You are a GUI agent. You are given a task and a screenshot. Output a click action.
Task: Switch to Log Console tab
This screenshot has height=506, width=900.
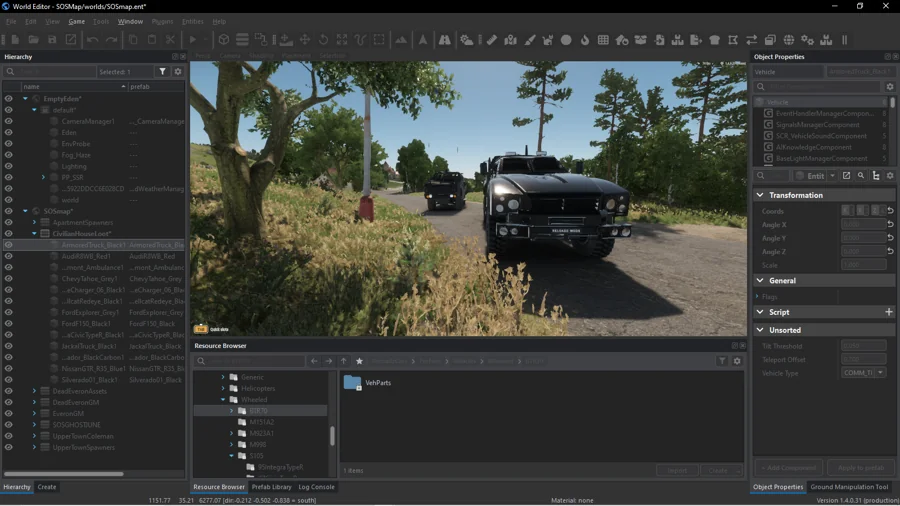point(316,486)
